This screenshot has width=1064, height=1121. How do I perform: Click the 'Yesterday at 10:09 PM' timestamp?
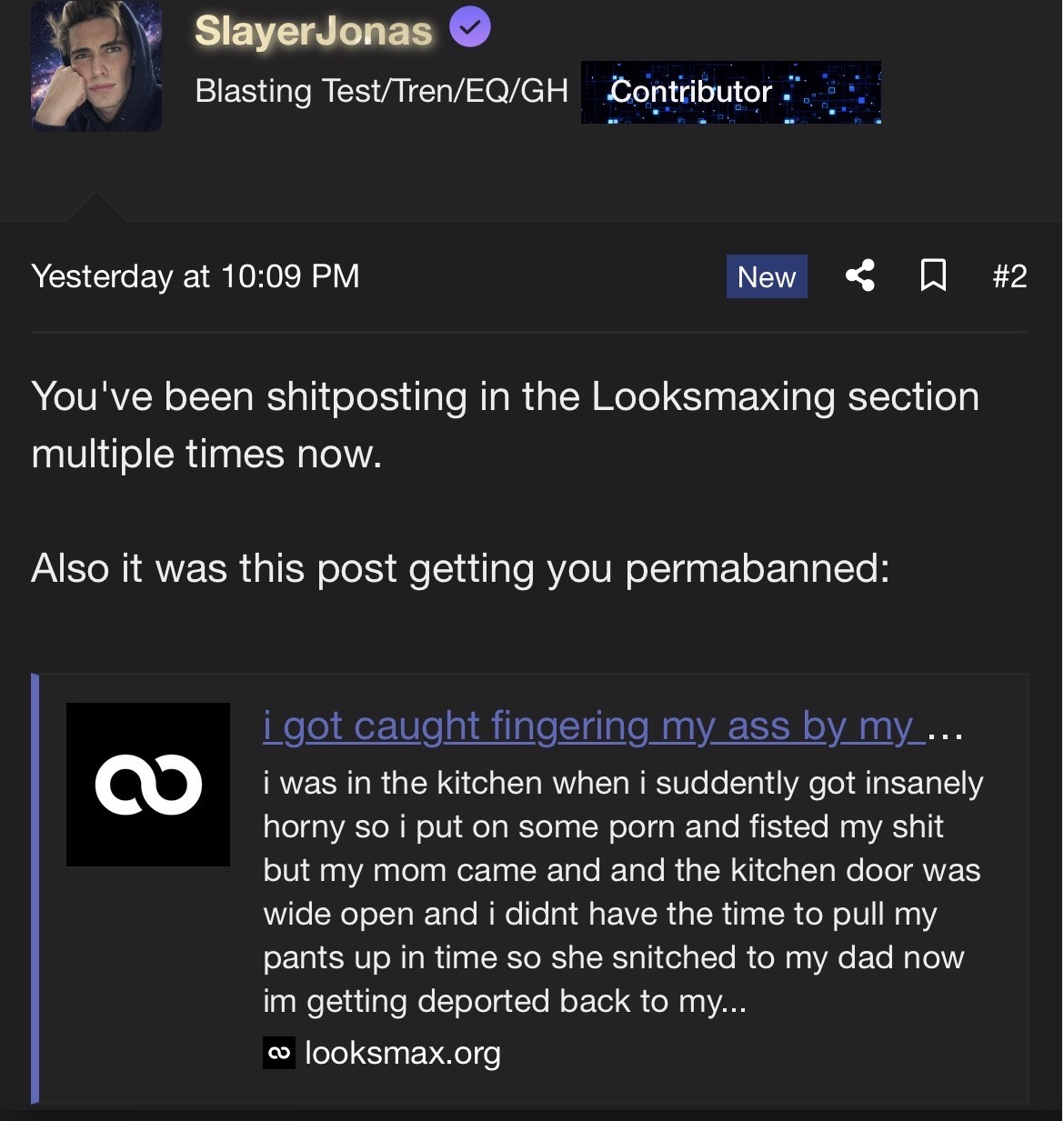click(196, 276)
